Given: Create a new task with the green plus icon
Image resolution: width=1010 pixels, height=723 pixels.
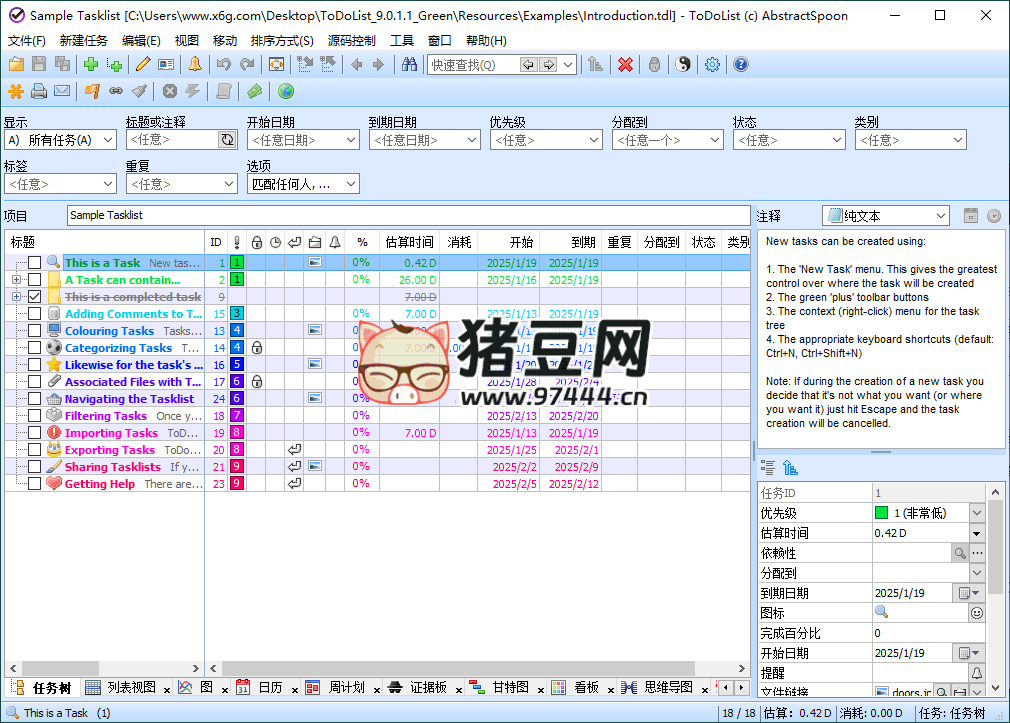Looking at the screenshot, I should (x=89, y=63).
